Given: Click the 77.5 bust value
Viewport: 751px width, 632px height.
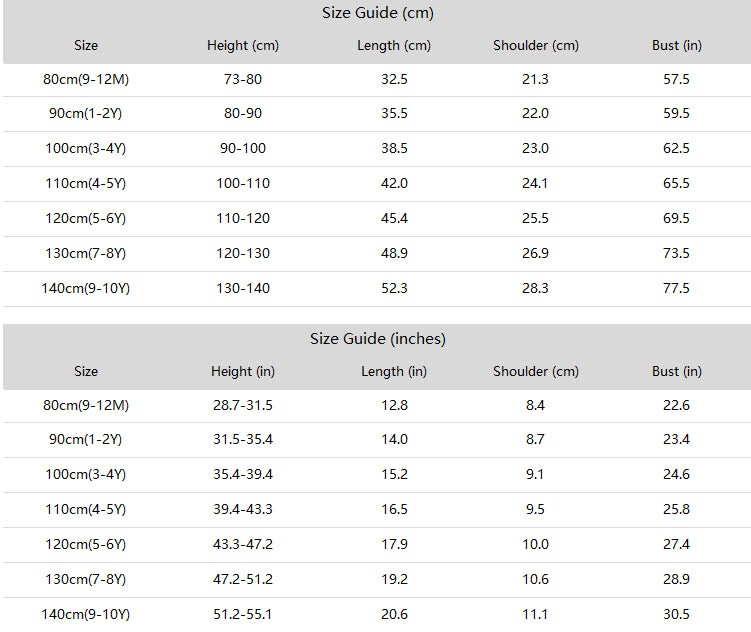Looking at the screenshot, I should (676, 288).
